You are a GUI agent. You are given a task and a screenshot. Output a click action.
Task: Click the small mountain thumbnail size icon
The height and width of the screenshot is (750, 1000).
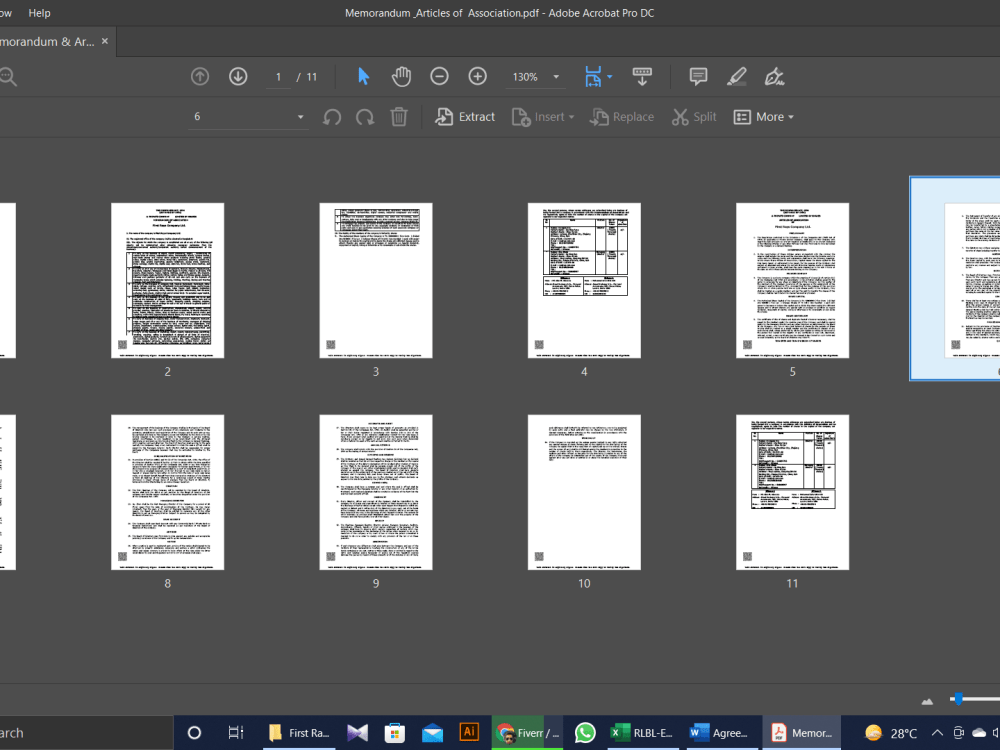coord(927,701)
